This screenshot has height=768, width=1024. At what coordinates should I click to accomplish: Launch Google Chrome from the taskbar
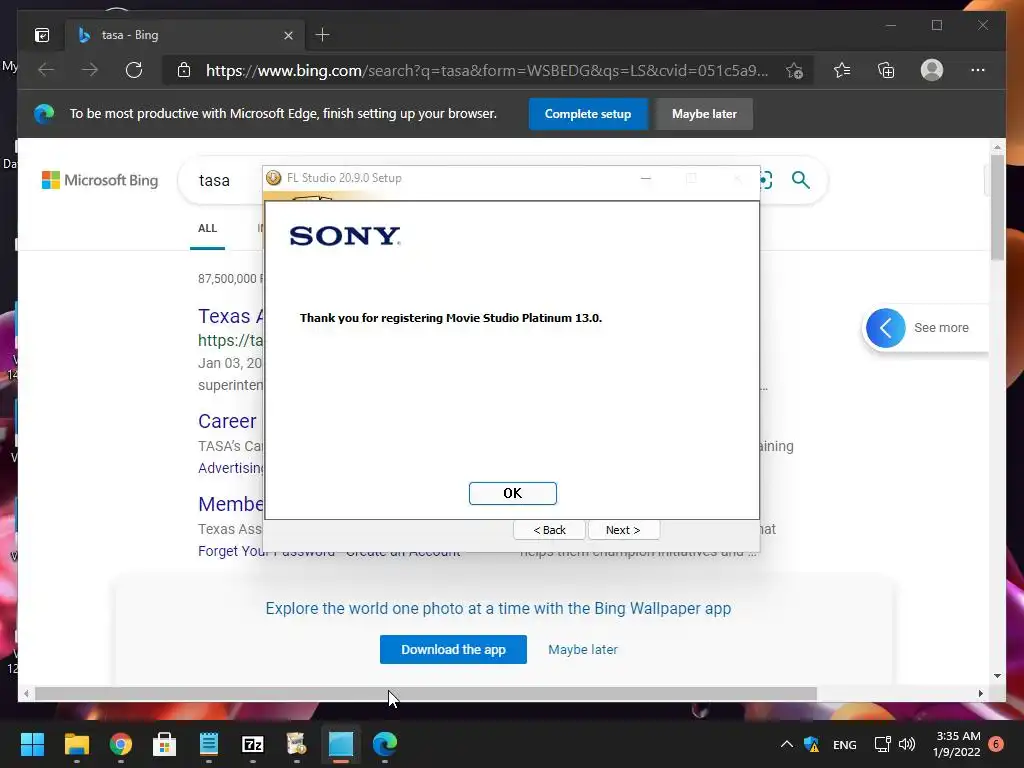point(120,744)
